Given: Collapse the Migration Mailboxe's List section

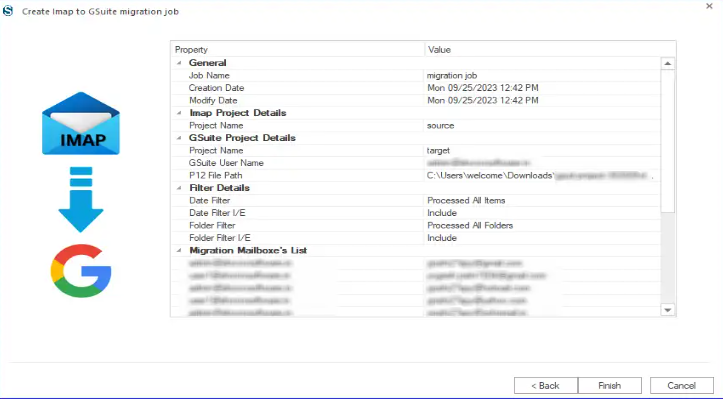Looking at the screenshot, I should [179, 250].
